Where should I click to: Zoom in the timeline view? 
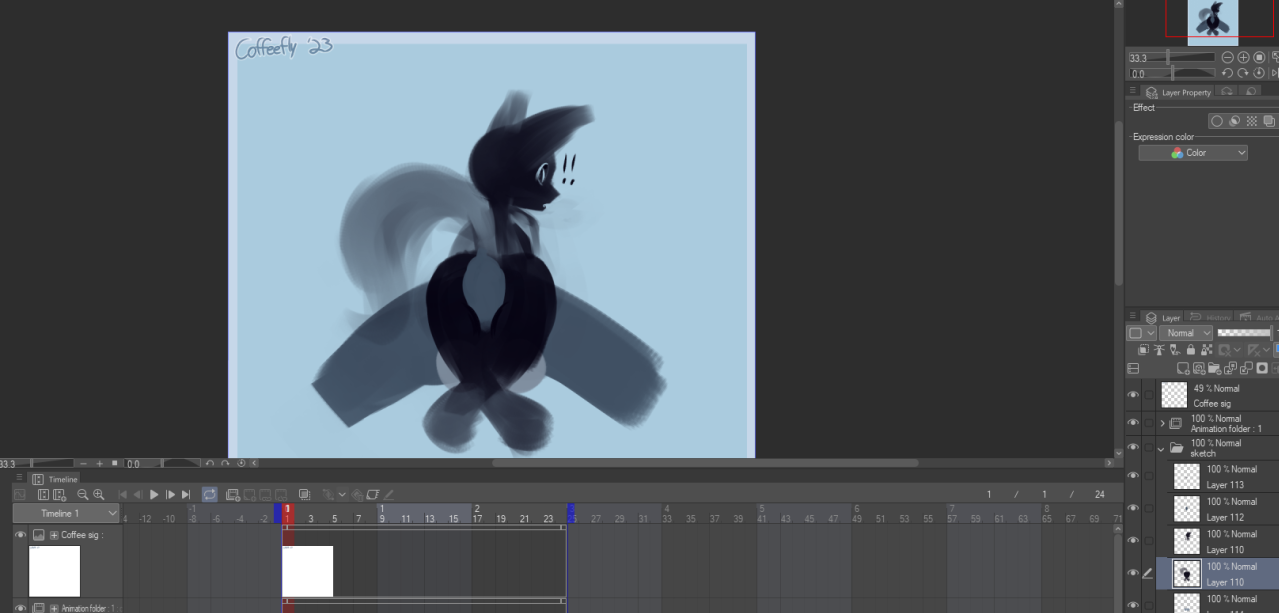99,494
